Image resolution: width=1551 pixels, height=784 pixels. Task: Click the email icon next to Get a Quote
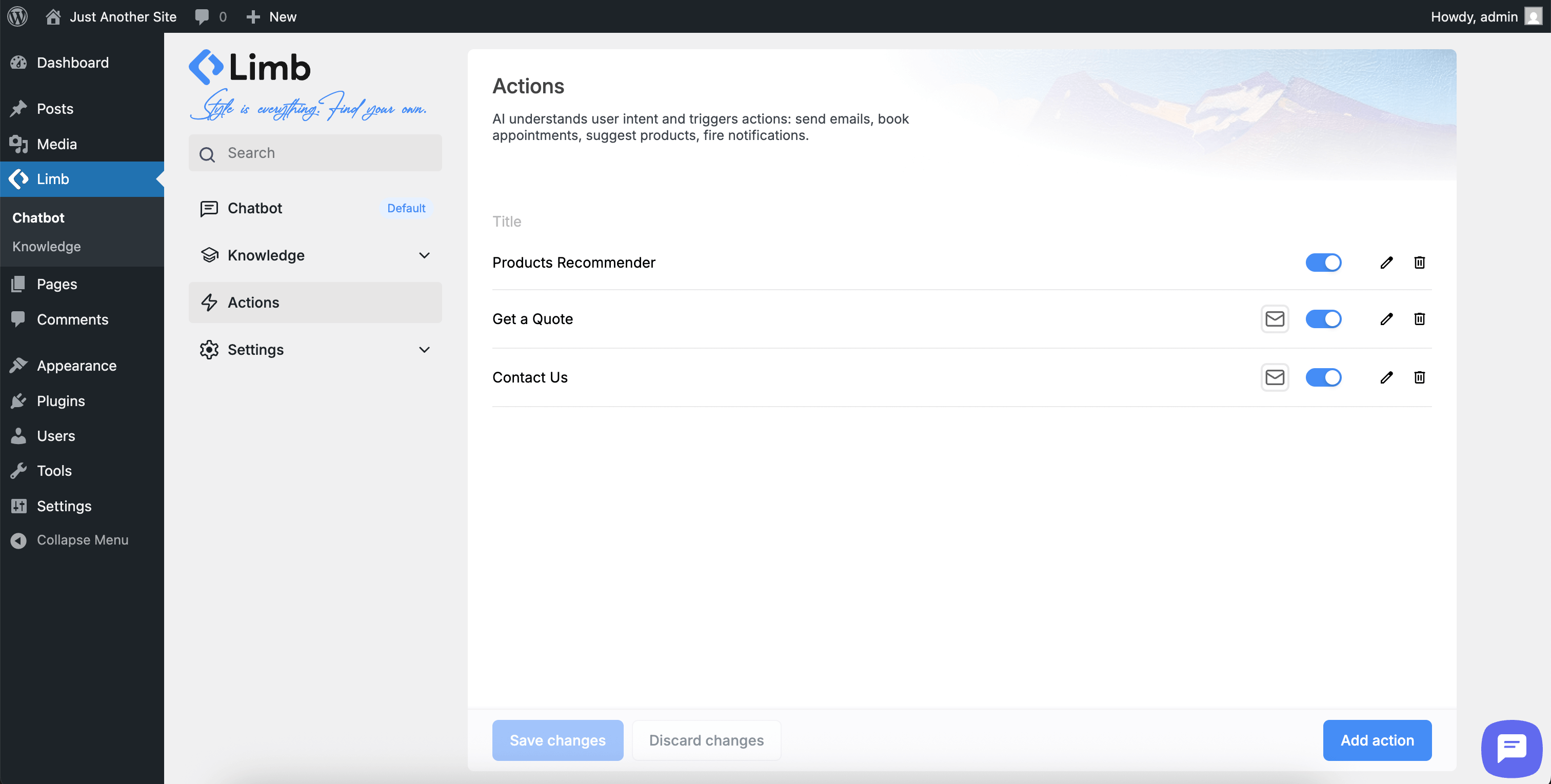(1275, 318)
